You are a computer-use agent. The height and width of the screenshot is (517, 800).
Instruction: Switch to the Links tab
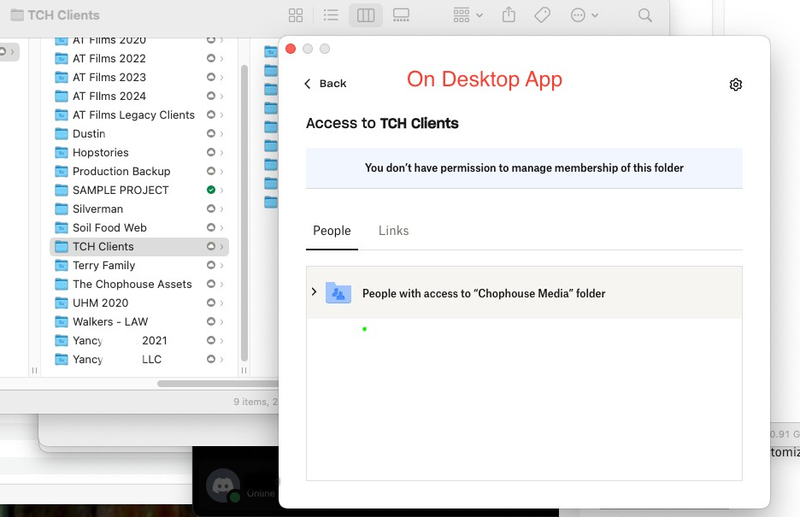coord(393,231)
